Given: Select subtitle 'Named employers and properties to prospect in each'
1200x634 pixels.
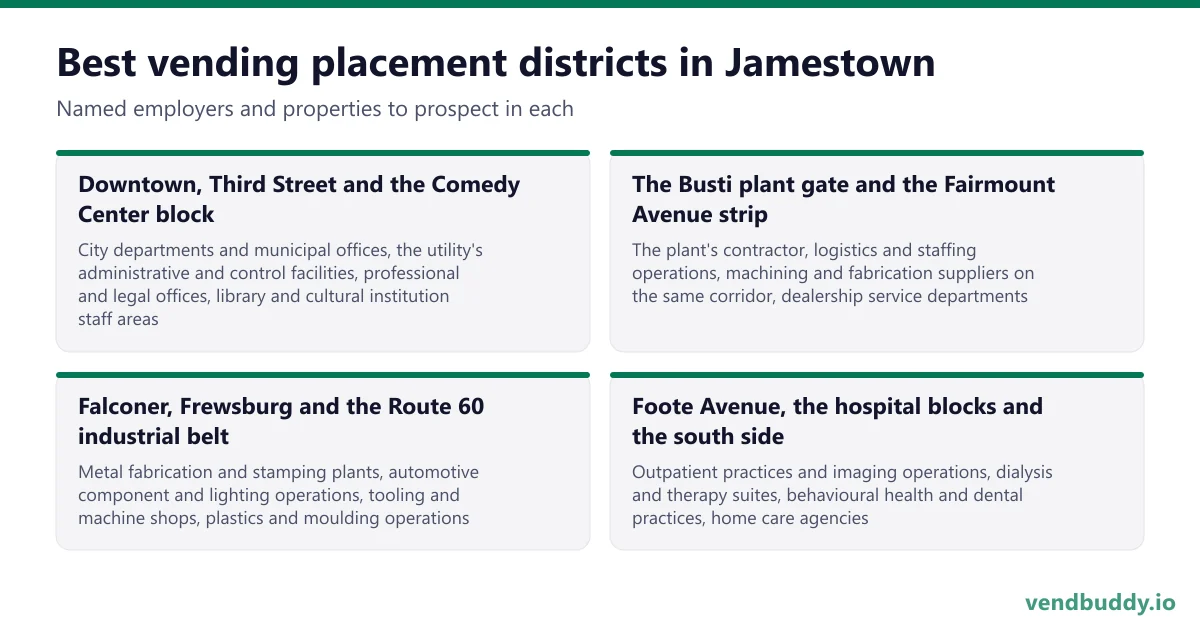Looking at the screenshot, I should click(x=315, y=108).
